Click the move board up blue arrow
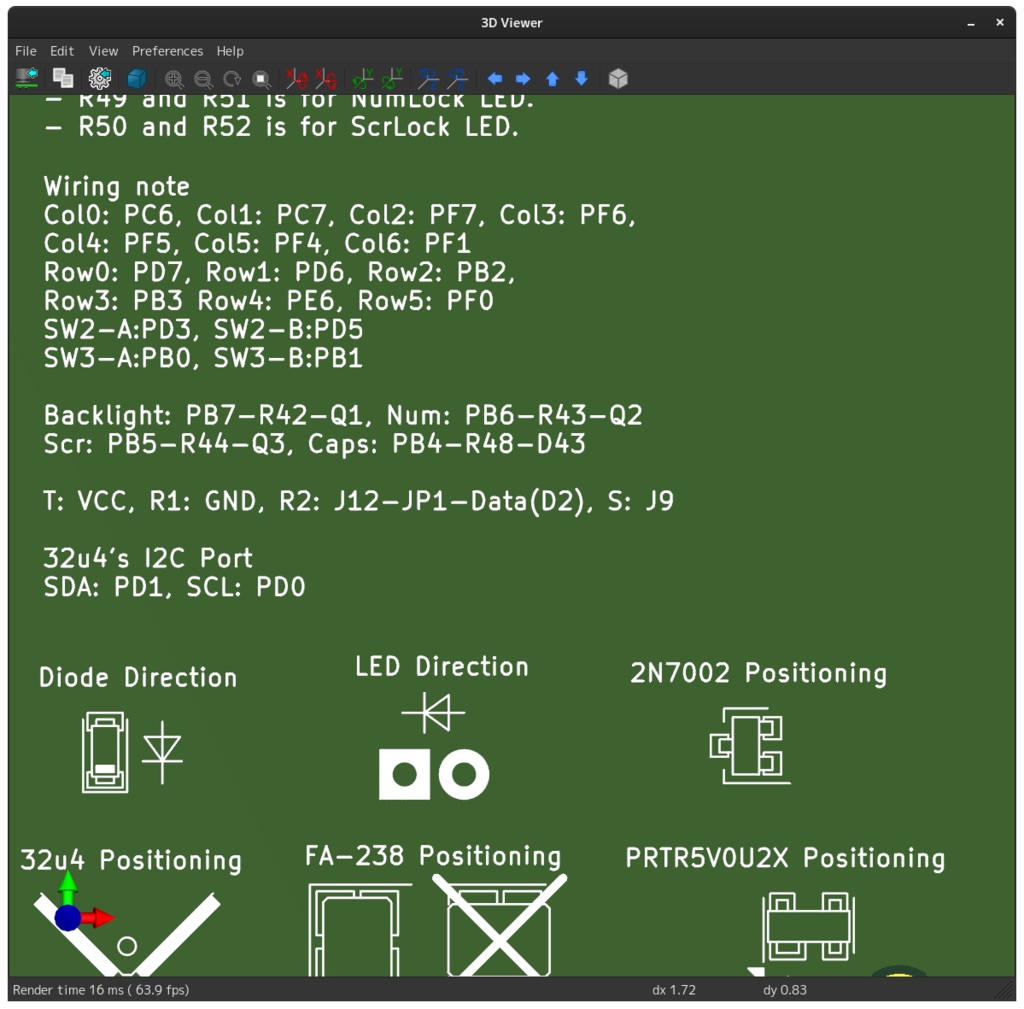 pyautogui.click(x=551, y=78)
